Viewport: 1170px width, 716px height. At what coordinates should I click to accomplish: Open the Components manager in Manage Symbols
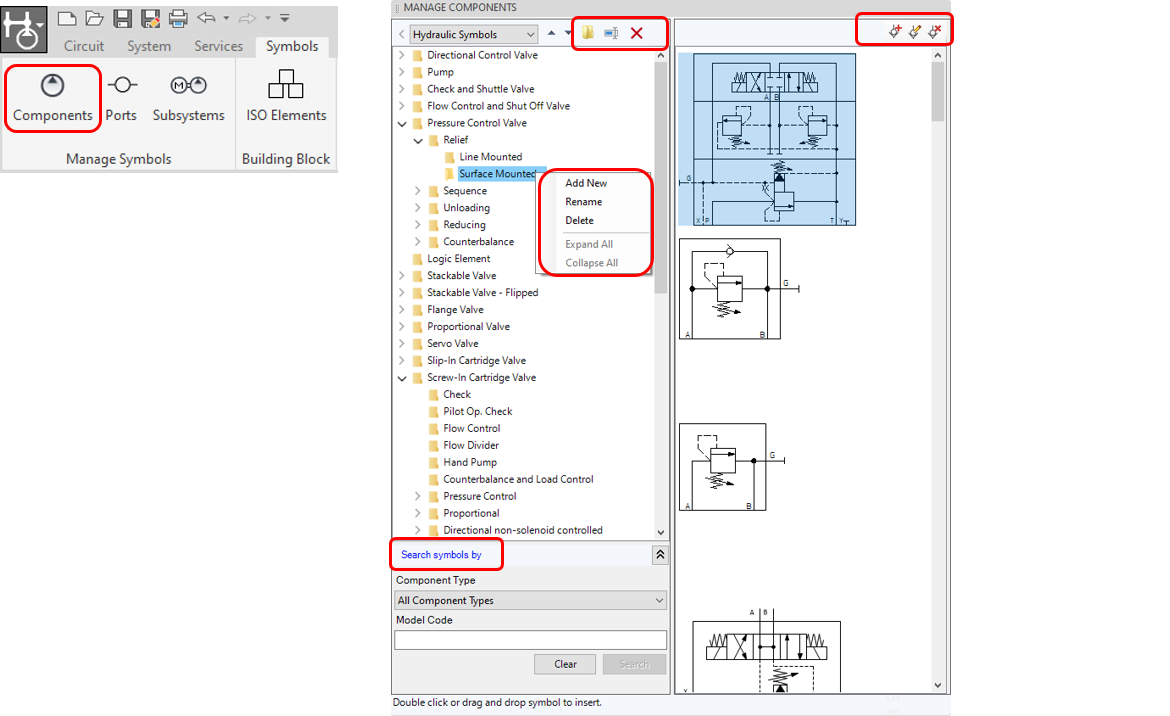[x=52, y=97]
